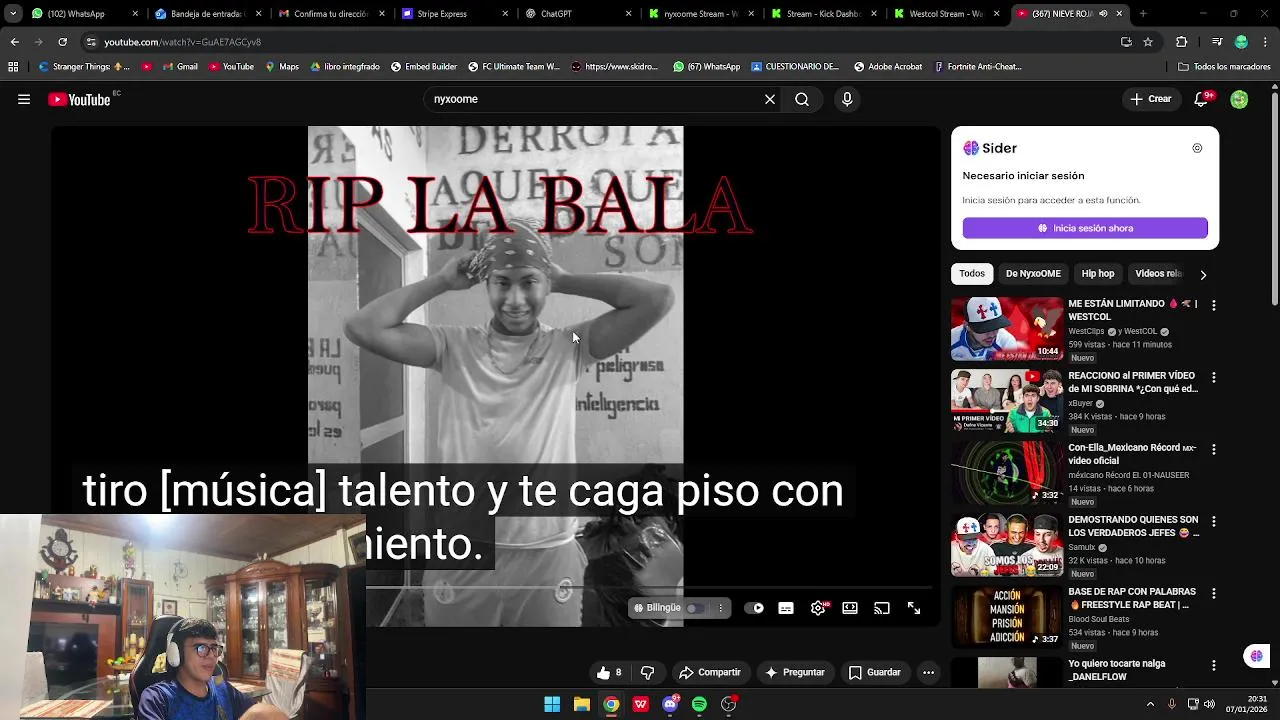Open YouTube notifications bell

[1203, 99]
